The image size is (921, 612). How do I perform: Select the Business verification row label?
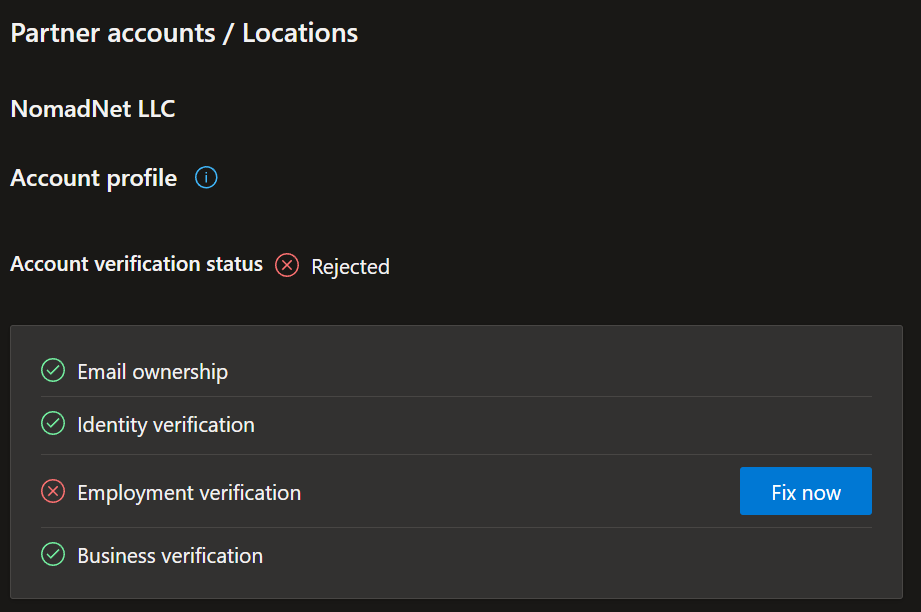coord(170,556)
